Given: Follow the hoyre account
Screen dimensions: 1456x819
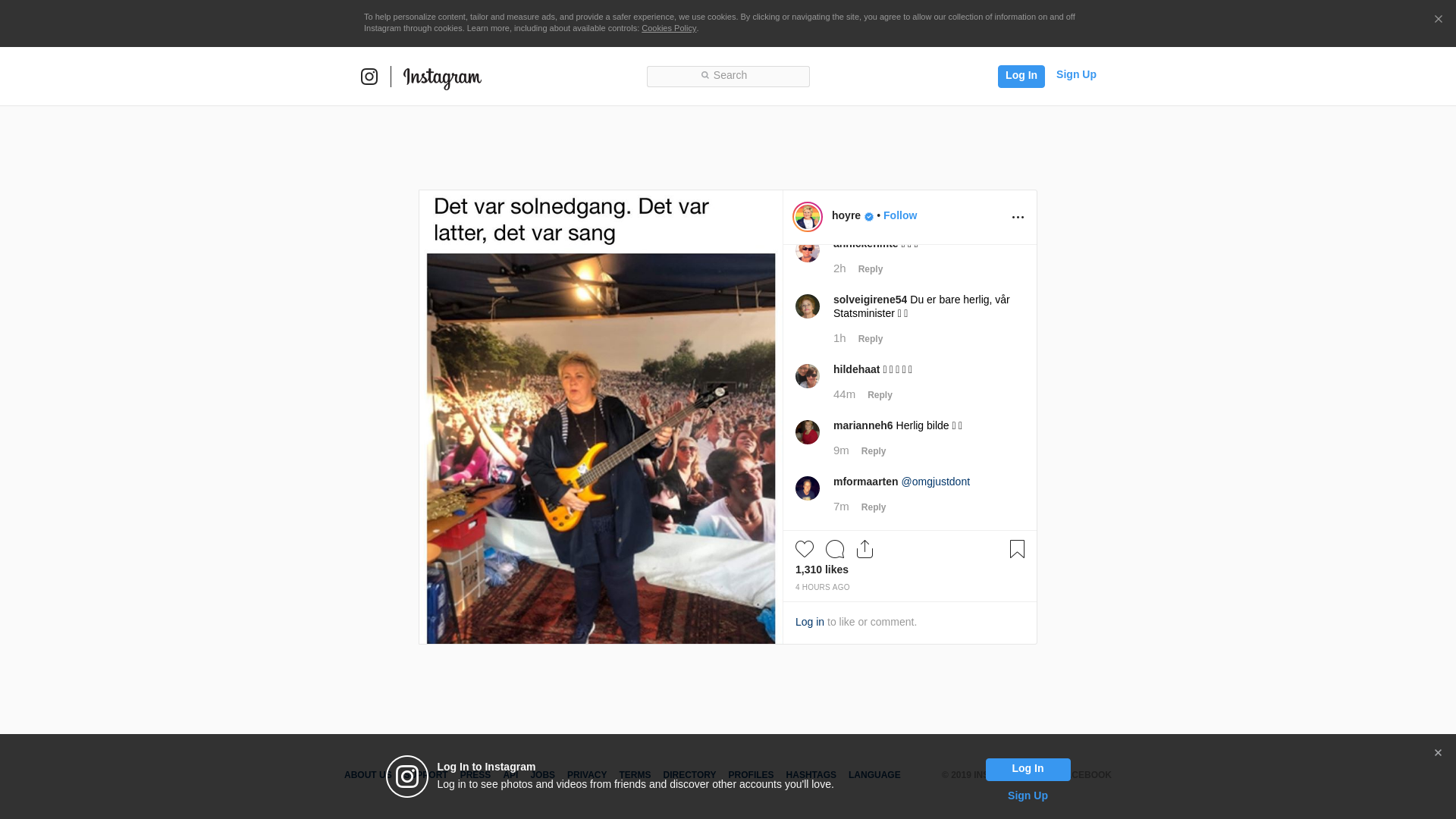Looking at the screenshot, I should [900, 215].
